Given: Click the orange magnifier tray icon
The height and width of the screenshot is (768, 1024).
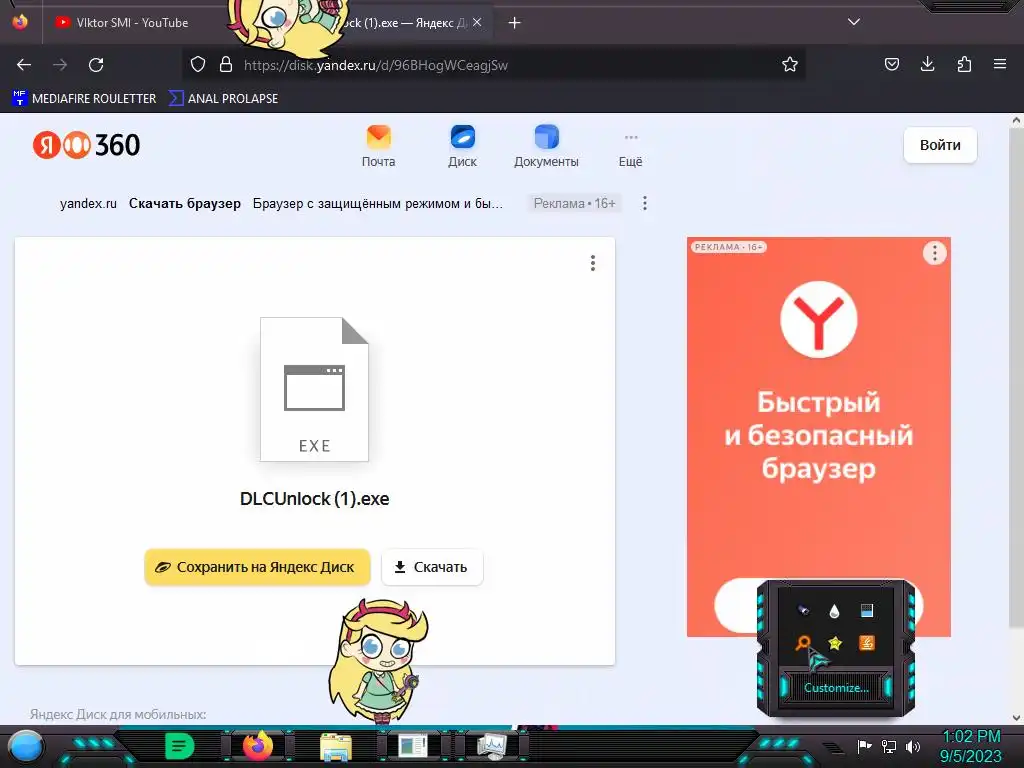Looking at the screenshot, I should (x=803, y=643).
